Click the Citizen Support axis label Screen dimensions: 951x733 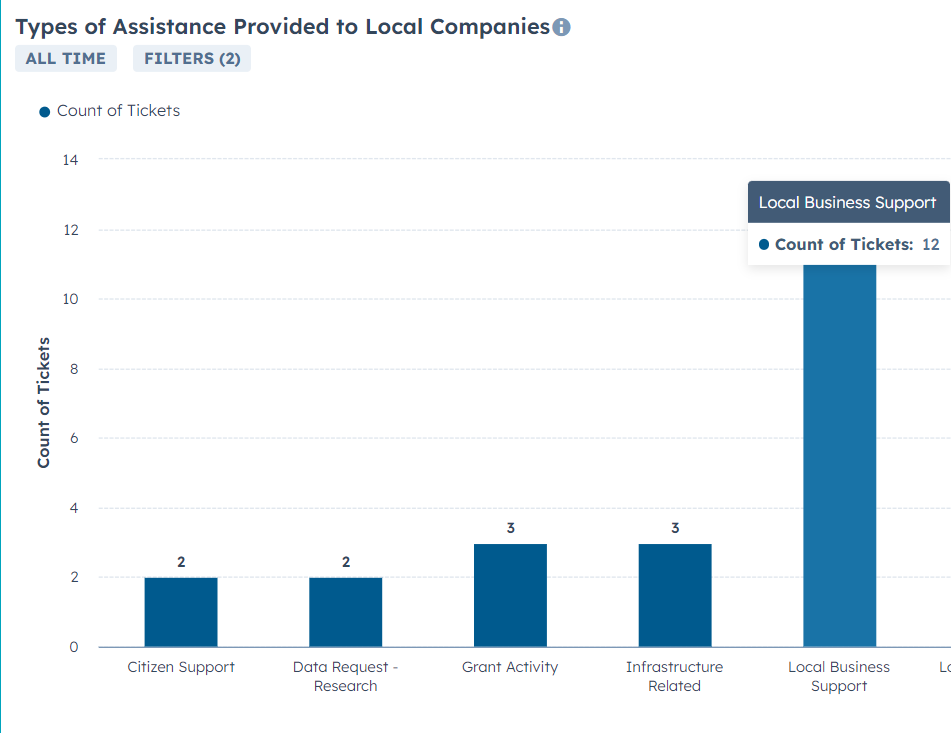(x=181, y=667)
